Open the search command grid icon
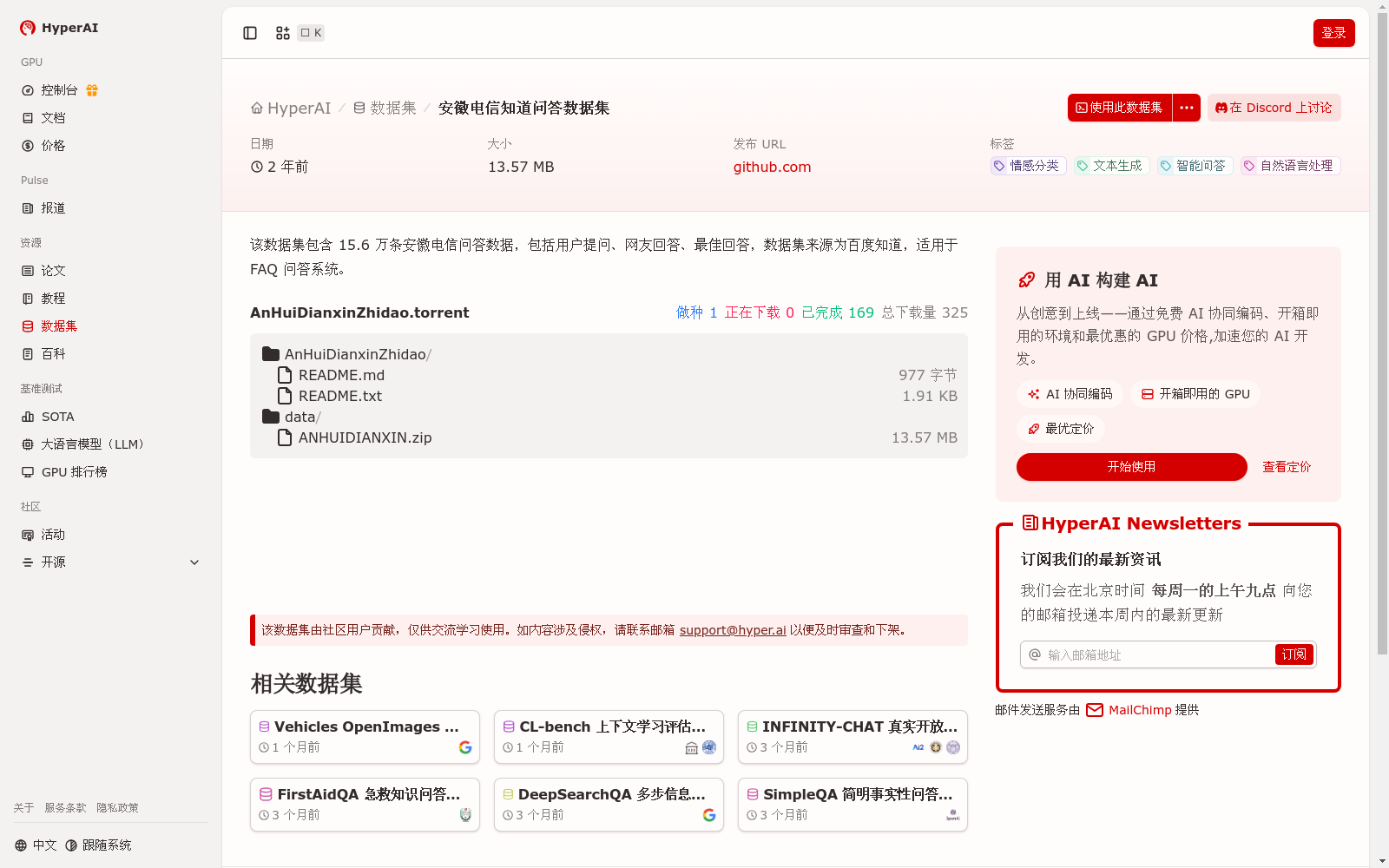Viewport: 1389px width, 868px height. (x=283, y=33)
